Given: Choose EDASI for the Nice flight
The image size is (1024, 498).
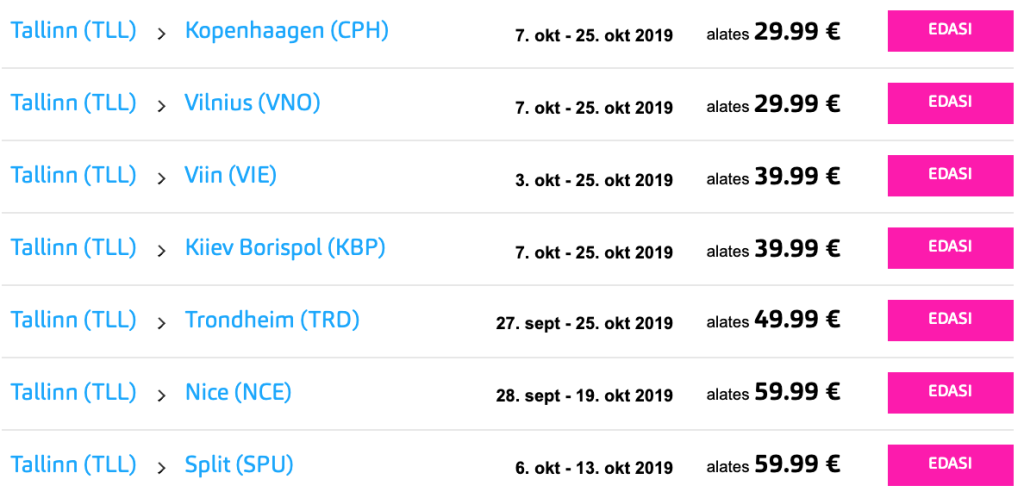Looking at the screenshot, I should [x=949, y=392].
